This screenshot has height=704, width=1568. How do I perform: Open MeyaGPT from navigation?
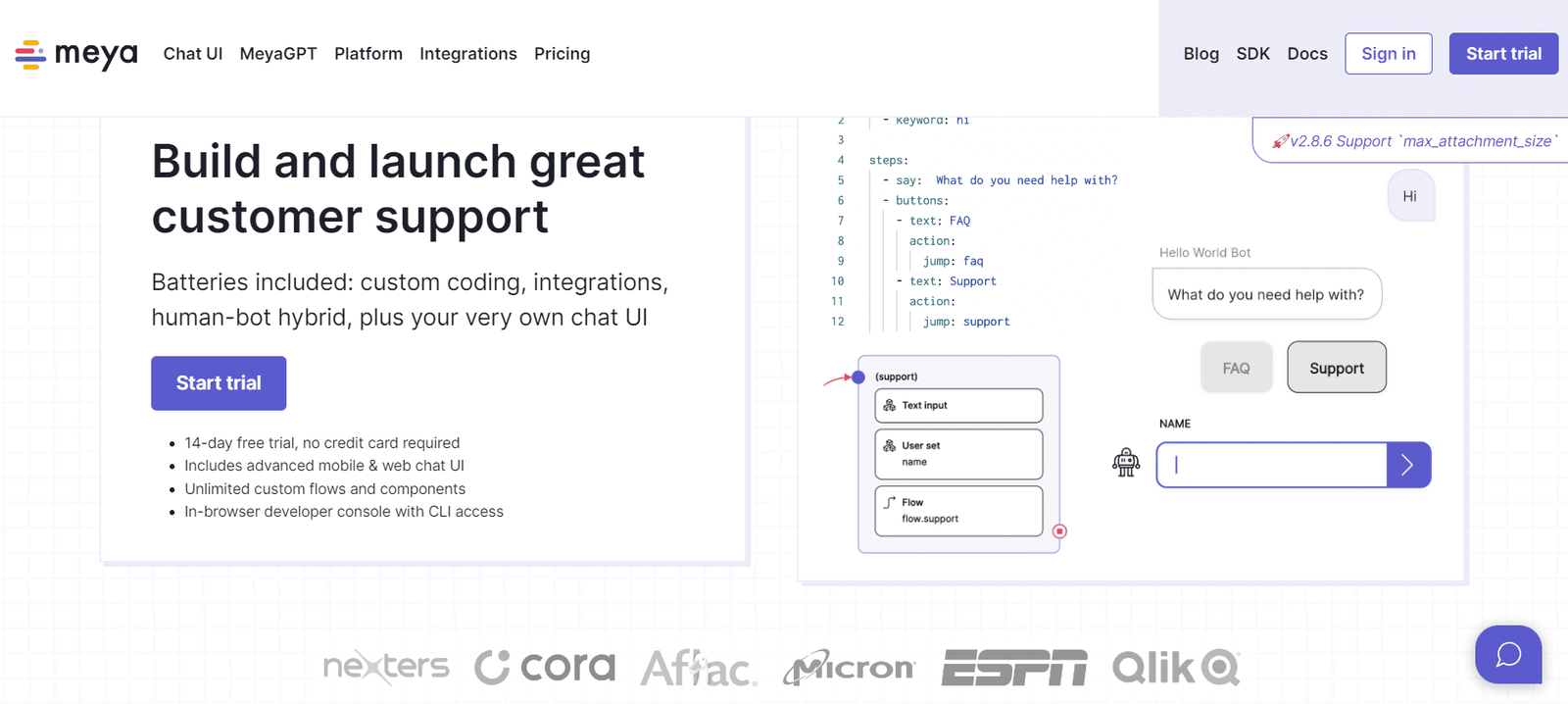(278, 54)
